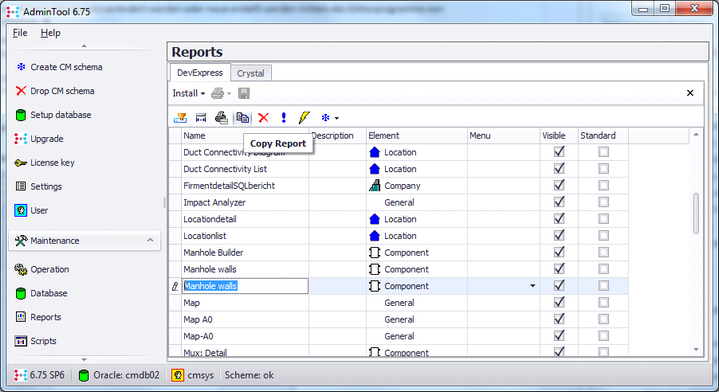Switch to the Crystal tab
The width and height of the screenshot is (719, 392).
(x=250, y=73)
